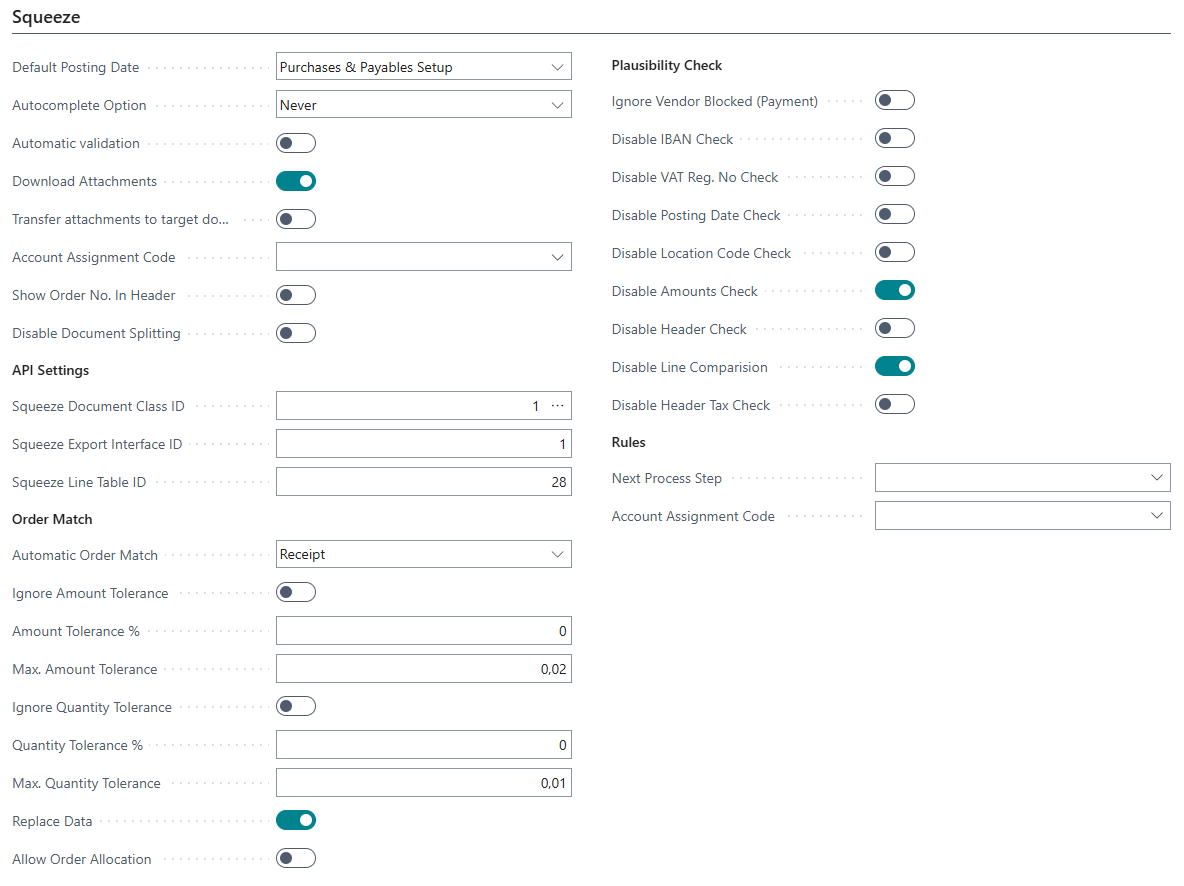Open the Next Process Step dropdown

point(1156,478)
